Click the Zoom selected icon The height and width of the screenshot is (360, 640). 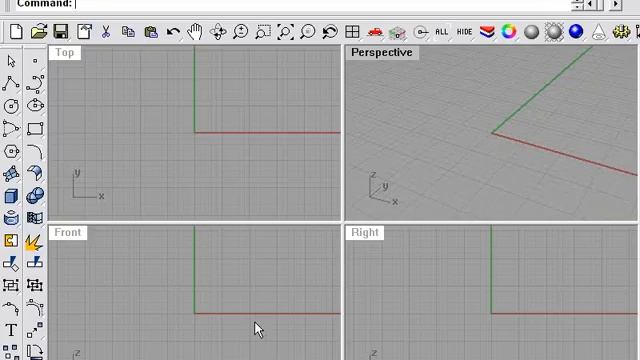(307, 31)
